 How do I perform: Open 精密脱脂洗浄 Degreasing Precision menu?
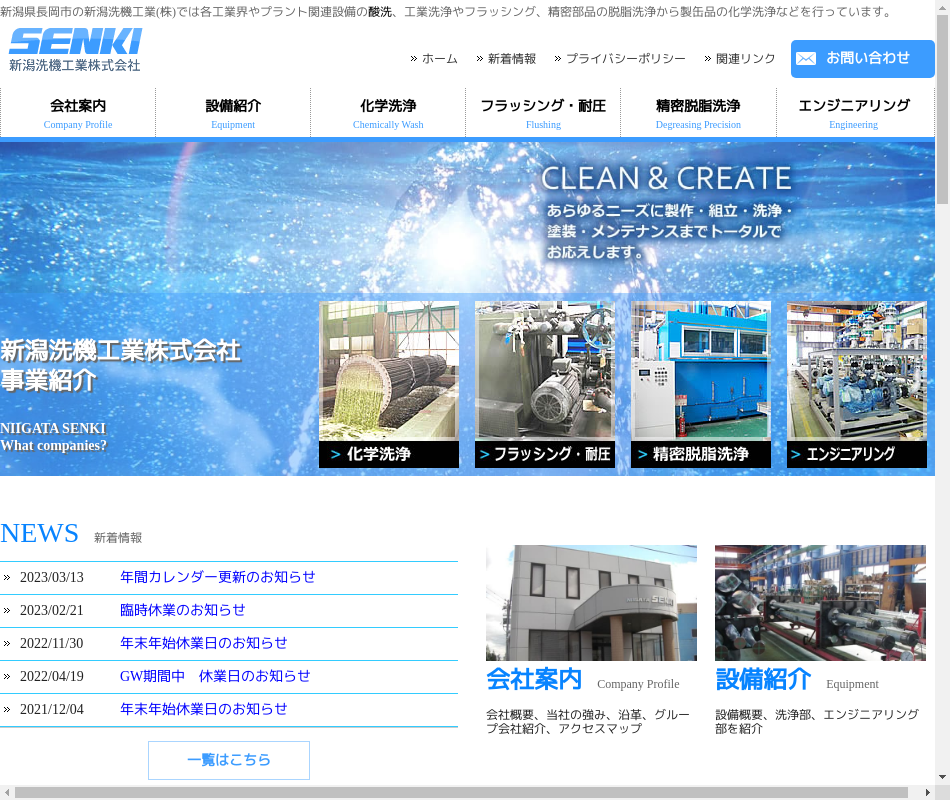698,113
